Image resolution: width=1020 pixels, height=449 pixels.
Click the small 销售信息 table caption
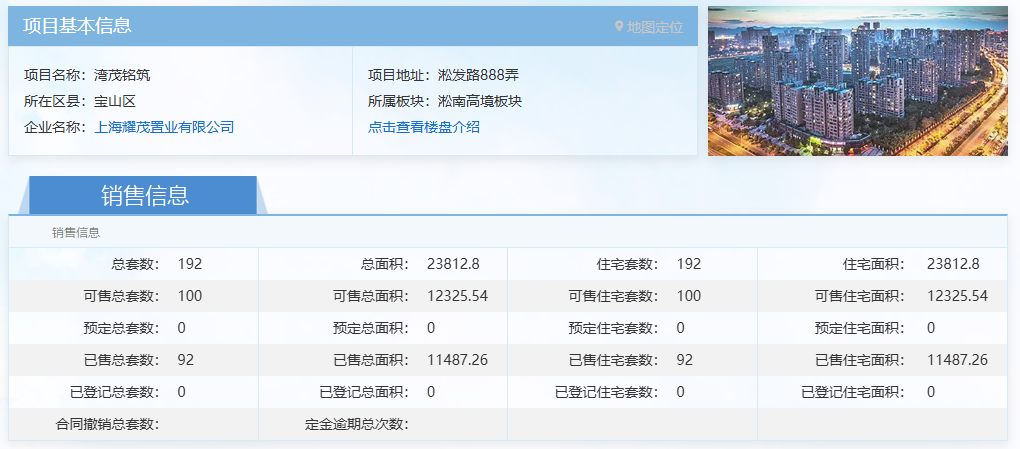click(76, 232)
